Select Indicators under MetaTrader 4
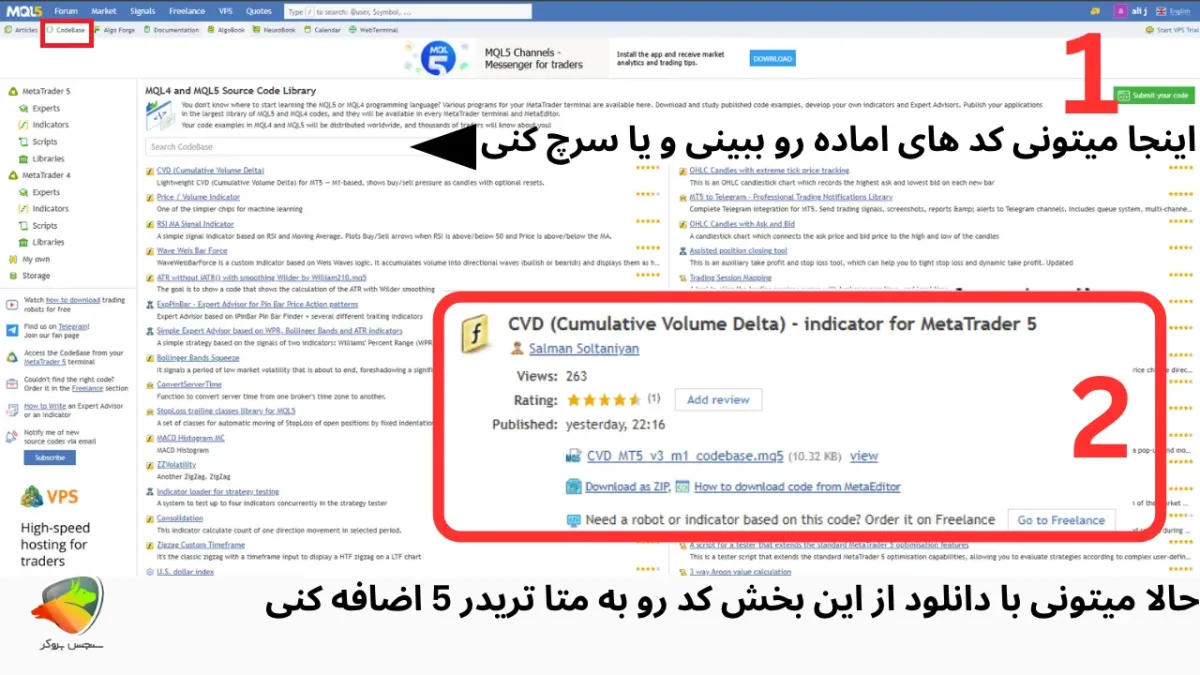 [43, 209]
